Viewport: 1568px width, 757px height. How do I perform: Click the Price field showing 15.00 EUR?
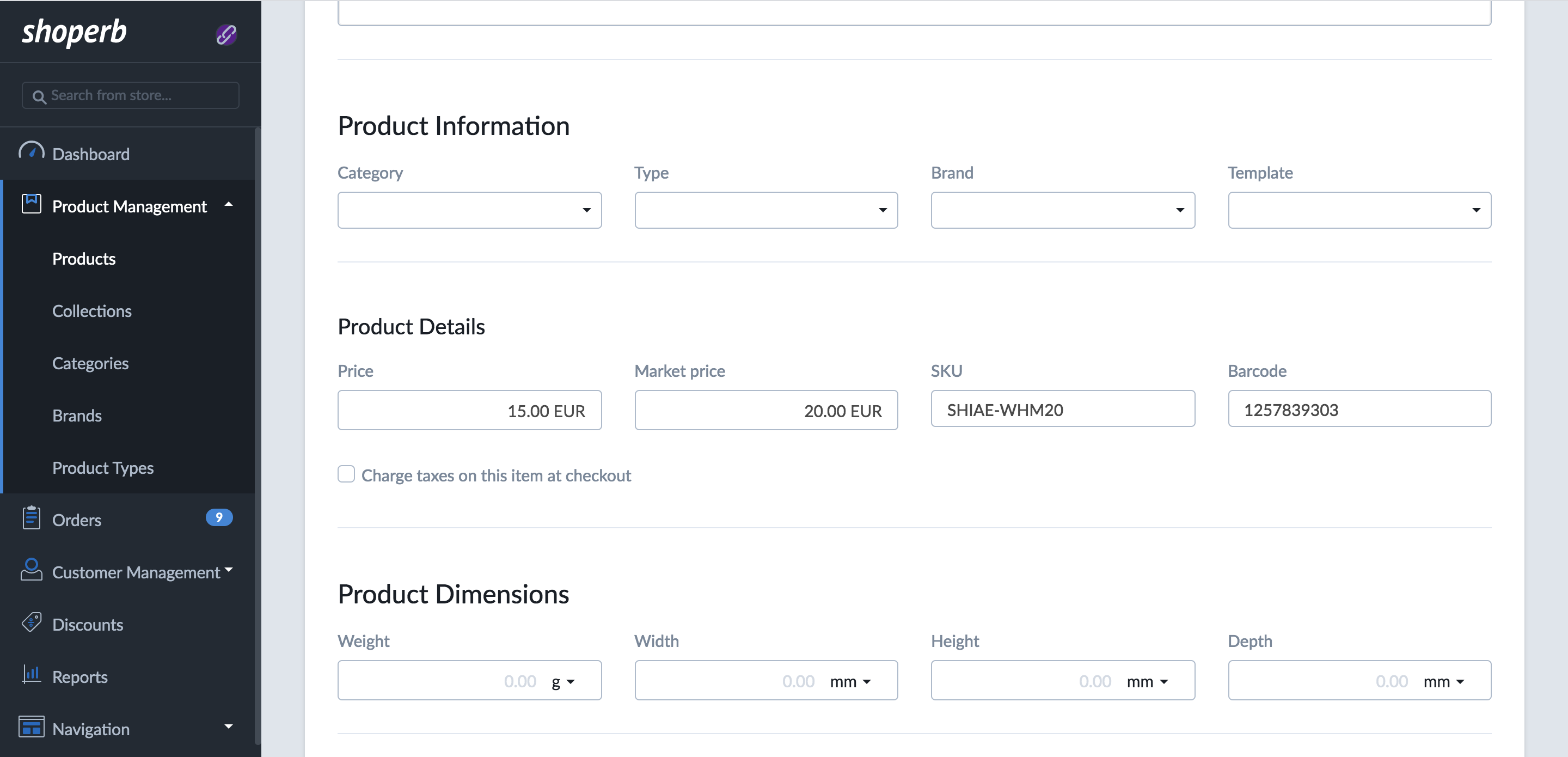469,410
